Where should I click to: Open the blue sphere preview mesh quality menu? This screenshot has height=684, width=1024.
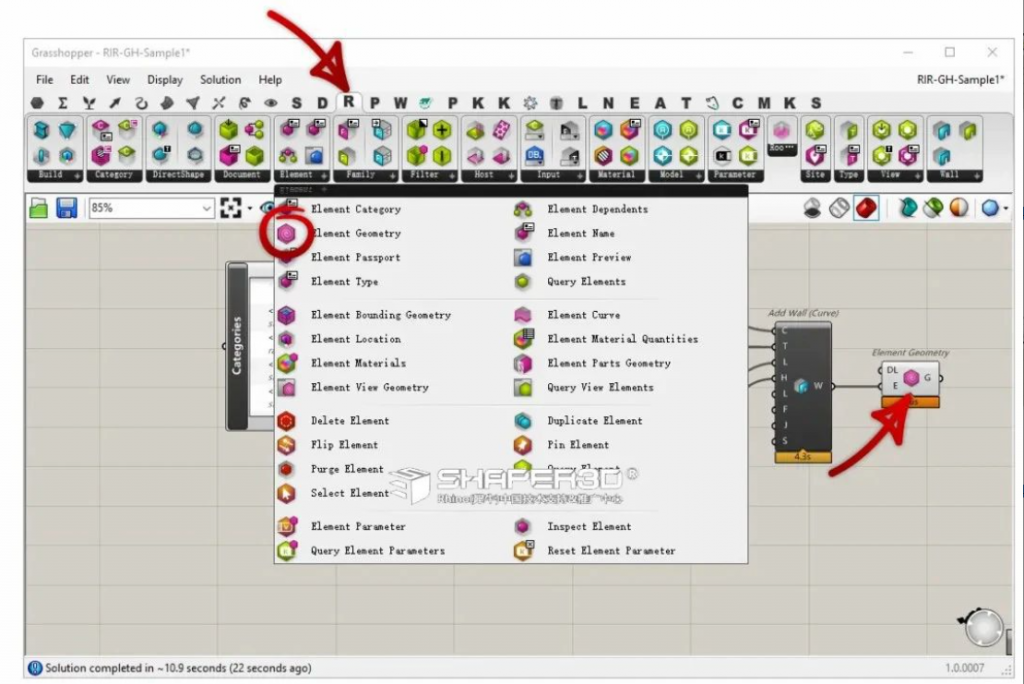pos(995,208)
